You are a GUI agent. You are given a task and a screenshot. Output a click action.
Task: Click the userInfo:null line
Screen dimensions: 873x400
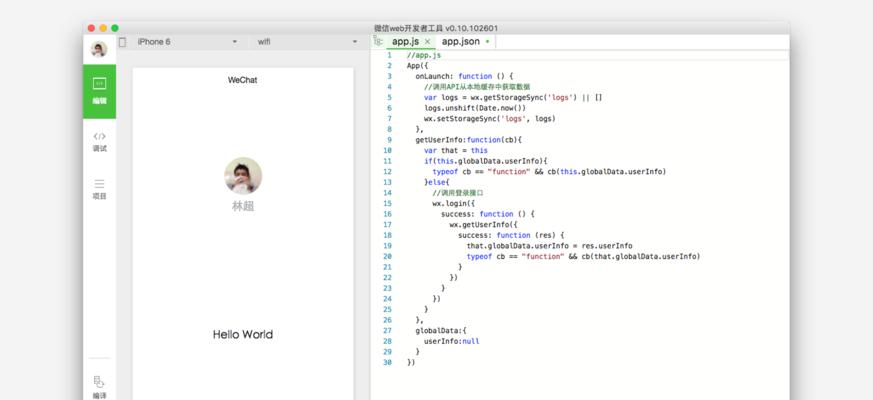(x=452, y=341)
